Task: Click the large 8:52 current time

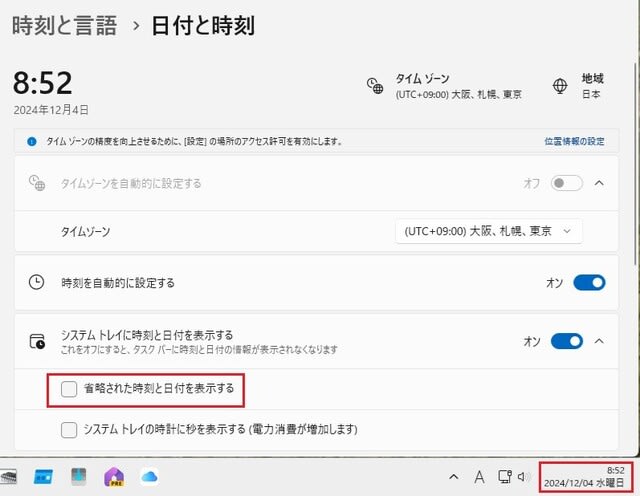Action: (42, 83)
